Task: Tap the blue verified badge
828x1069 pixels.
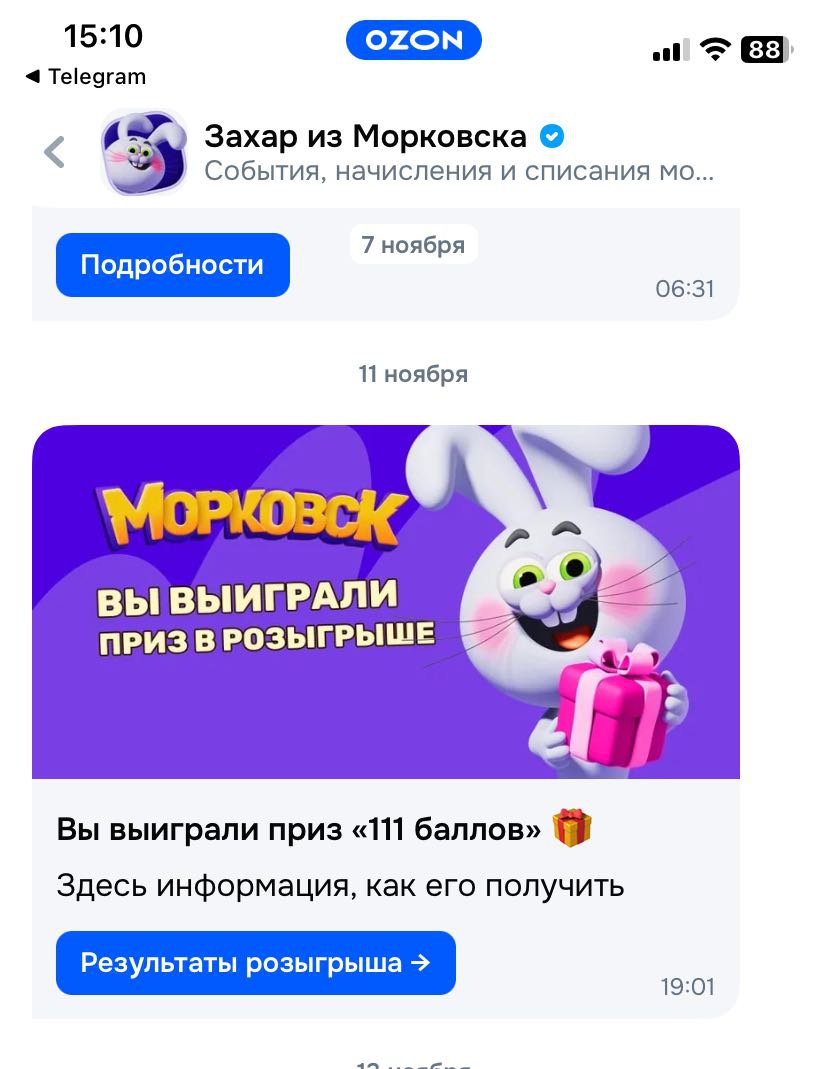Action: pos(552,136)
